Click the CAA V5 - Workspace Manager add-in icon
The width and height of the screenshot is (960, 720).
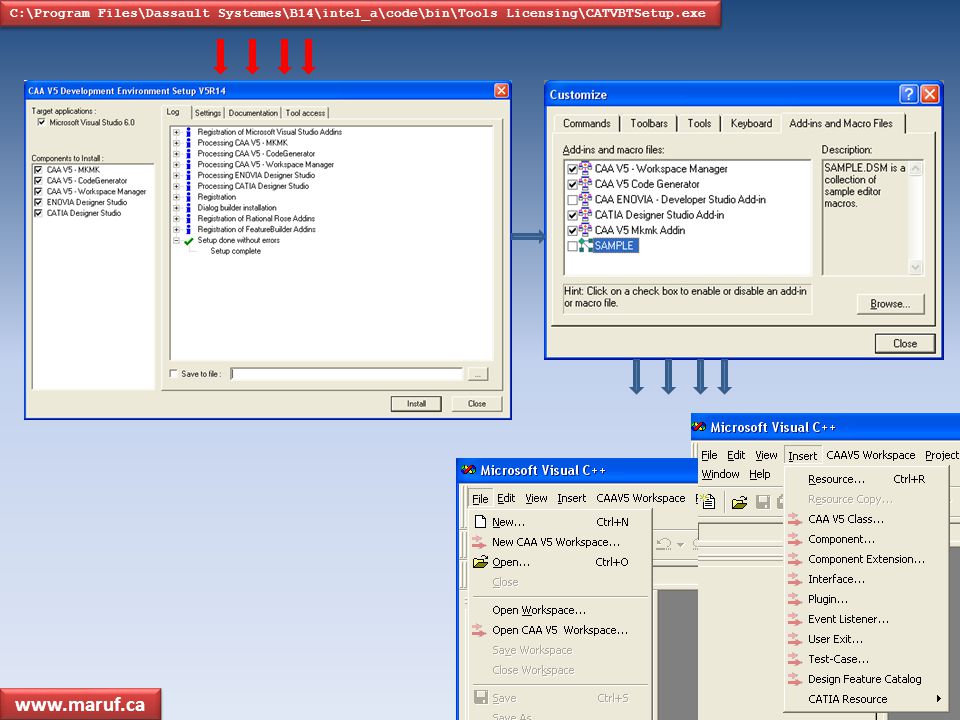coord(586,168)
